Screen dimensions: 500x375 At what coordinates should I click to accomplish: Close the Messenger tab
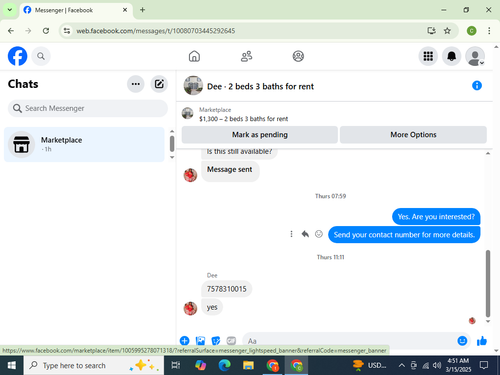click(x=125, y=10)
